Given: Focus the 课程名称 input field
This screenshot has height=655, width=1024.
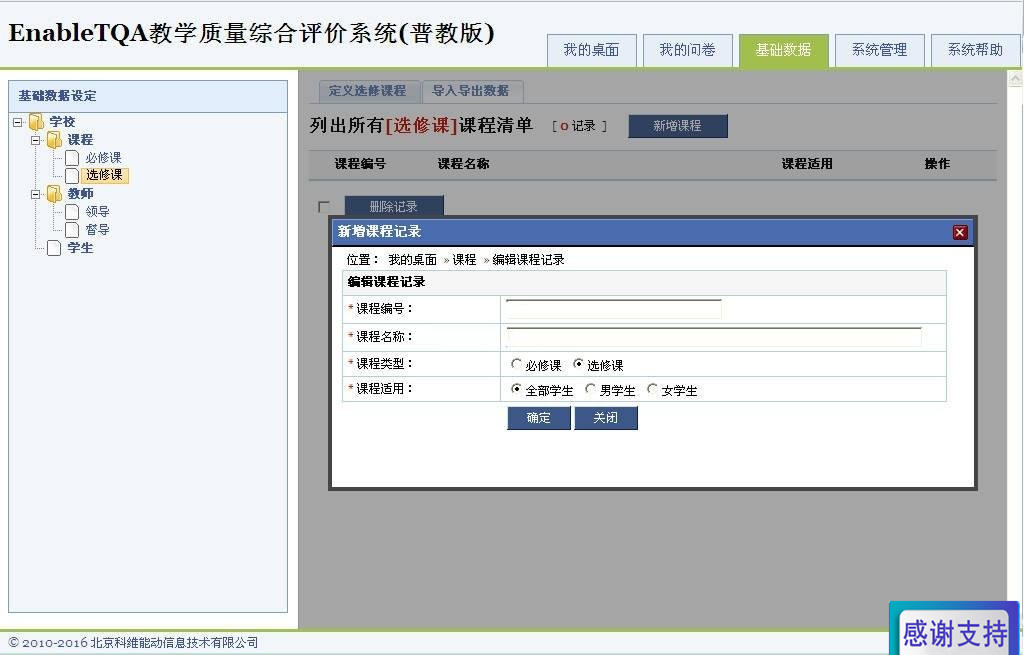Looking at the screenshot, I should coord(714,337).
